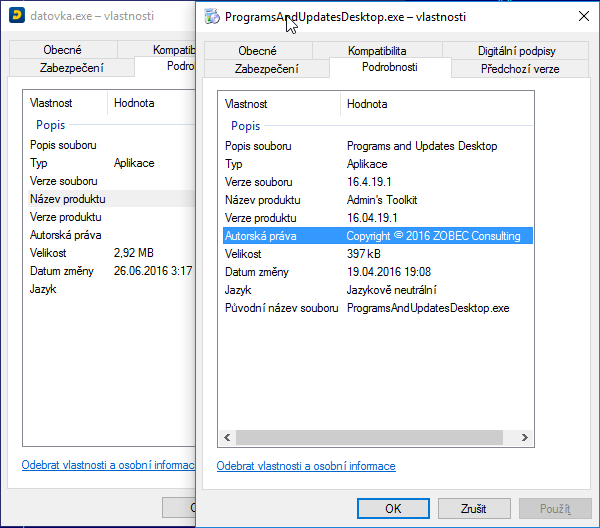Select Verze souboru row in datovka.exe window
This screenshot has width=600, height=528.
pos(112,181)
